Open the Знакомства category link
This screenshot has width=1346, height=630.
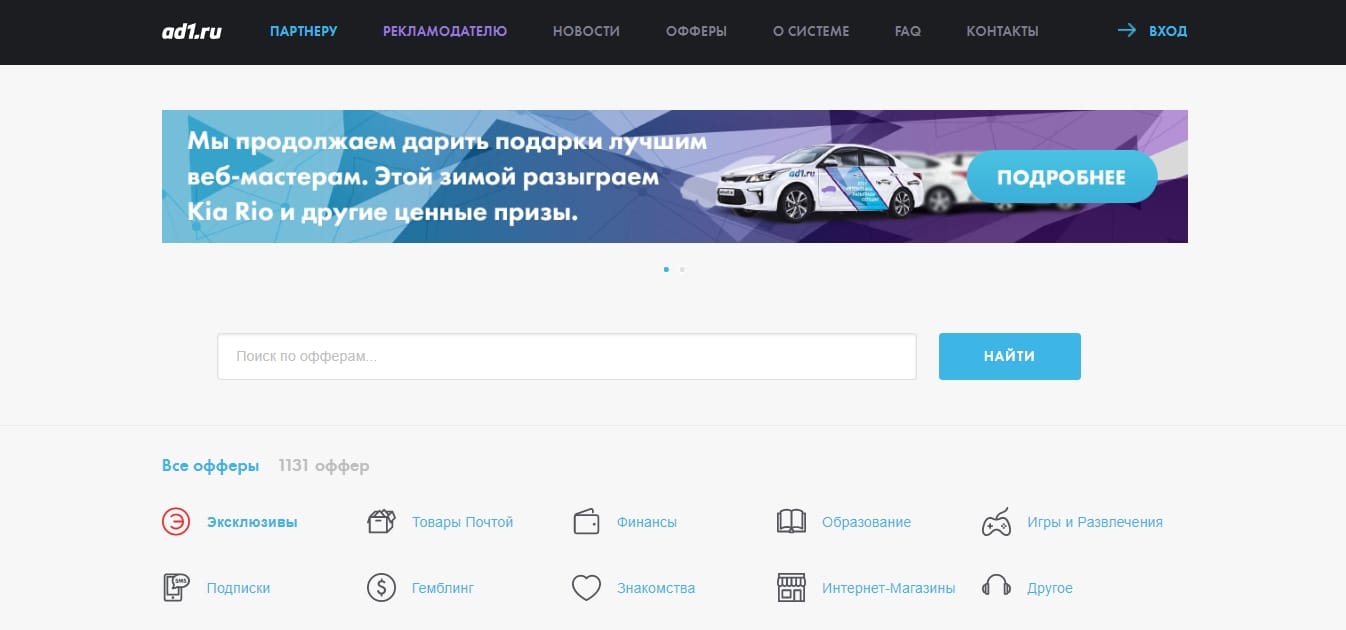click(656, 588)
